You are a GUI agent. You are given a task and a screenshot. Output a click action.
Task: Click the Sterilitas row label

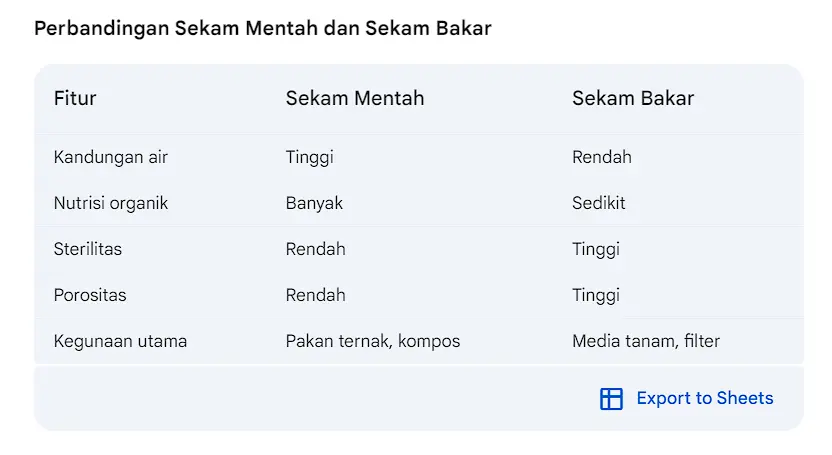[x=88, y=249]
